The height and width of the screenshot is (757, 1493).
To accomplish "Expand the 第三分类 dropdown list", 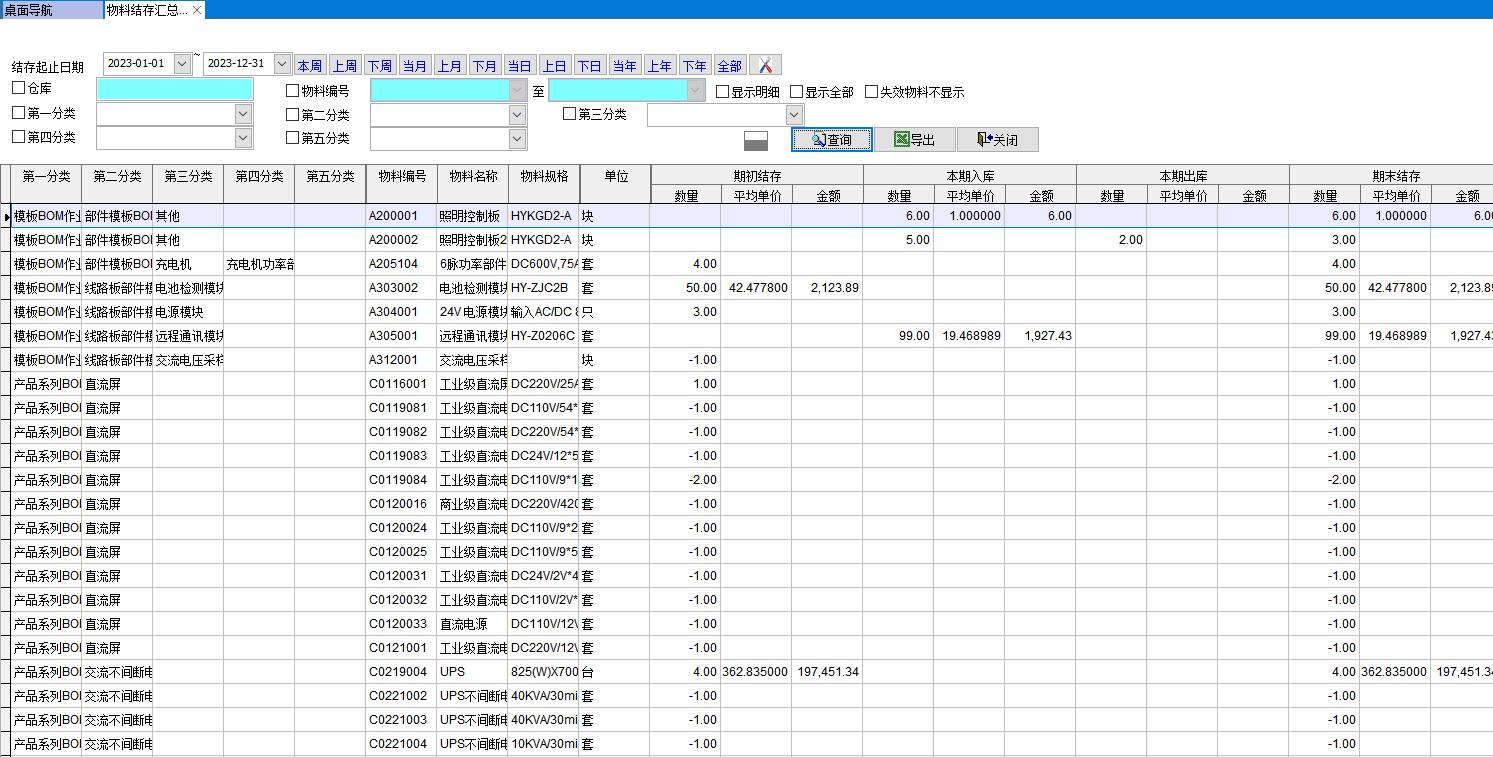I will point(793,113).
